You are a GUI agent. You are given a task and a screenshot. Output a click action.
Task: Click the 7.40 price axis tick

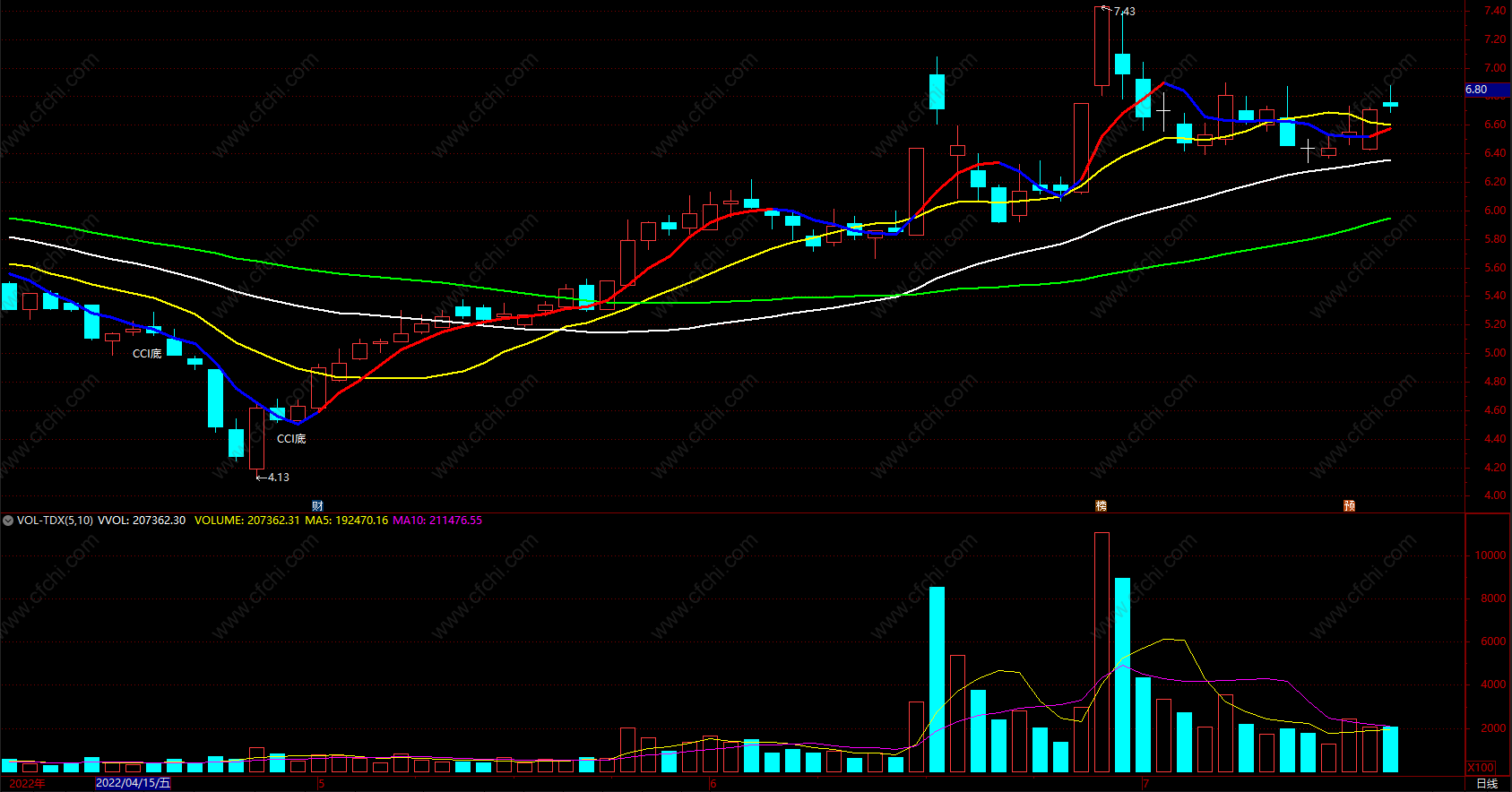coord(1495,11)
